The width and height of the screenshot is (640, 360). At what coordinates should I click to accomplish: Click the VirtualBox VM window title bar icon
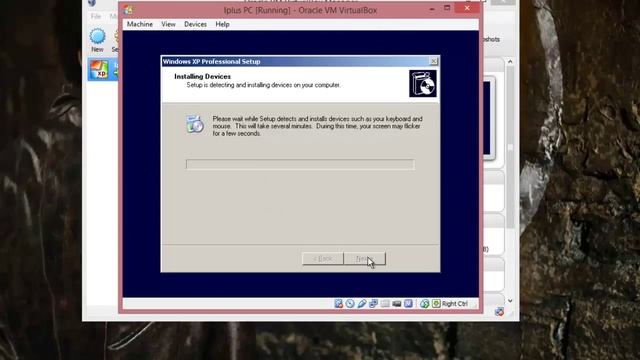tap(128, 10)
